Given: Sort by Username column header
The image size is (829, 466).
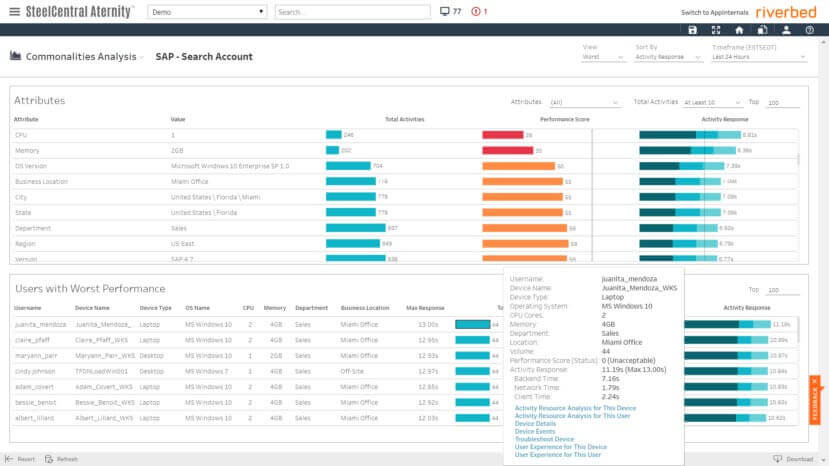Looking at the screenshot, I should [x=27, y=308].
